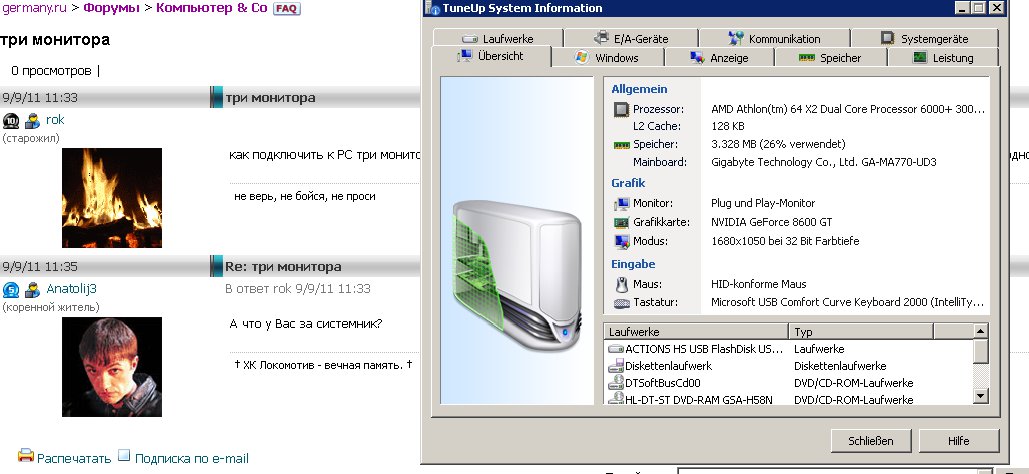Click the TuneUp System Information title icon
Viewport: 1029px width, 474px height.
[x=432, y=9]
